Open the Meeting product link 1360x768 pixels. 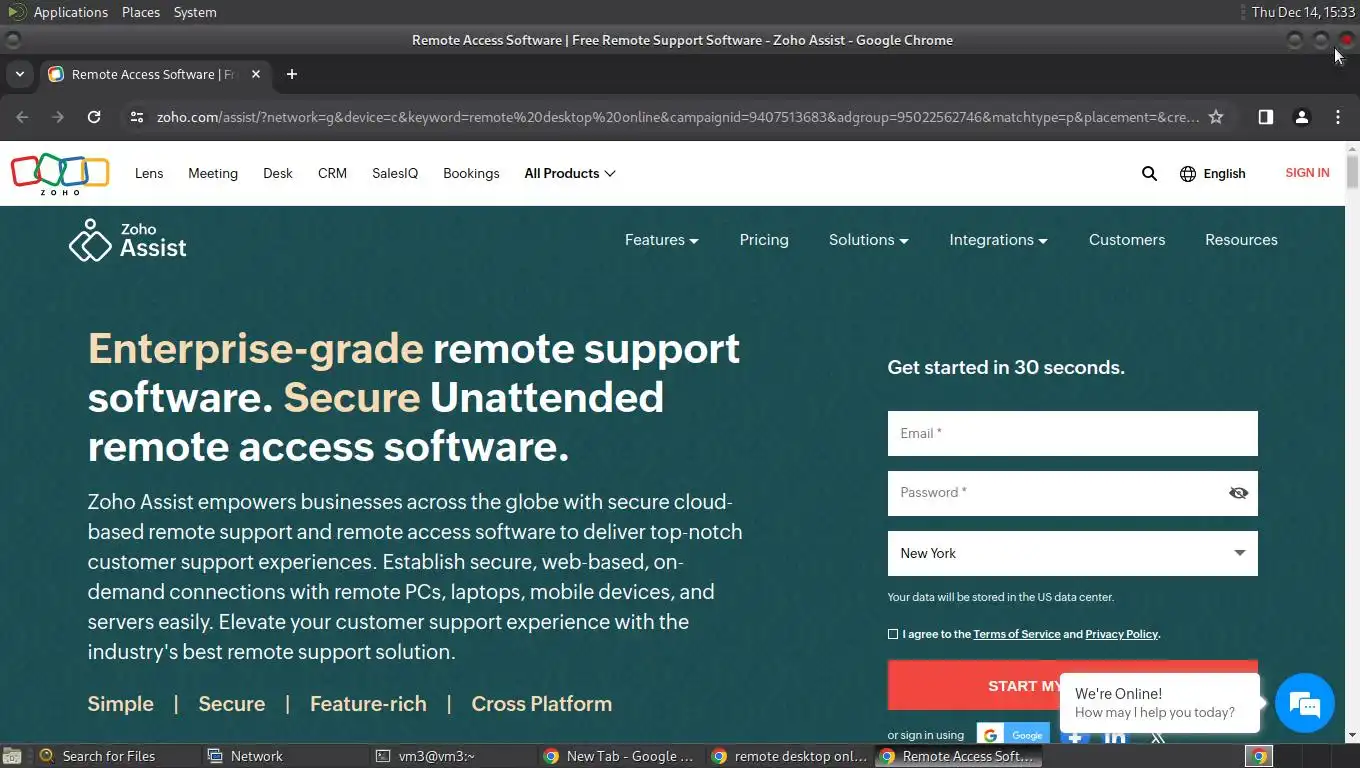[213, 173]
